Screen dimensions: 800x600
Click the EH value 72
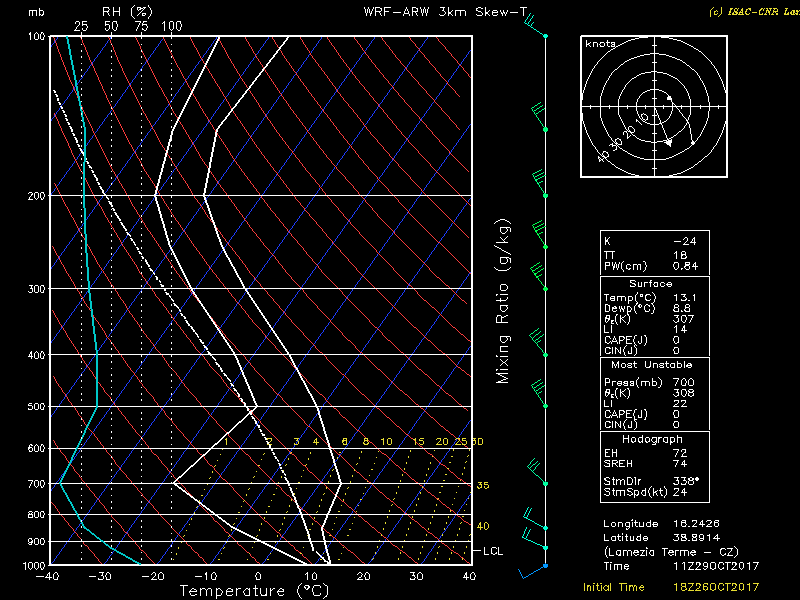680,453
